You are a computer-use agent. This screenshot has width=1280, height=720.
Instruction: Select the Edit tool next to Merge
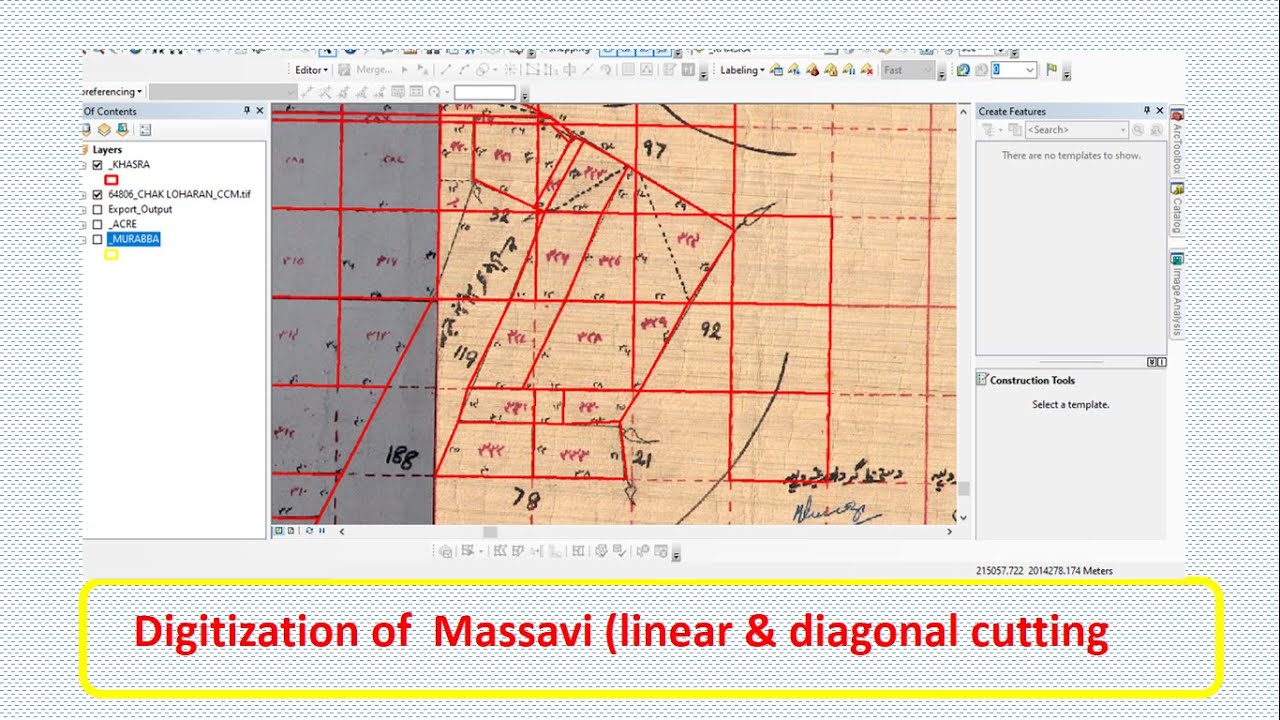pos(405,70)
